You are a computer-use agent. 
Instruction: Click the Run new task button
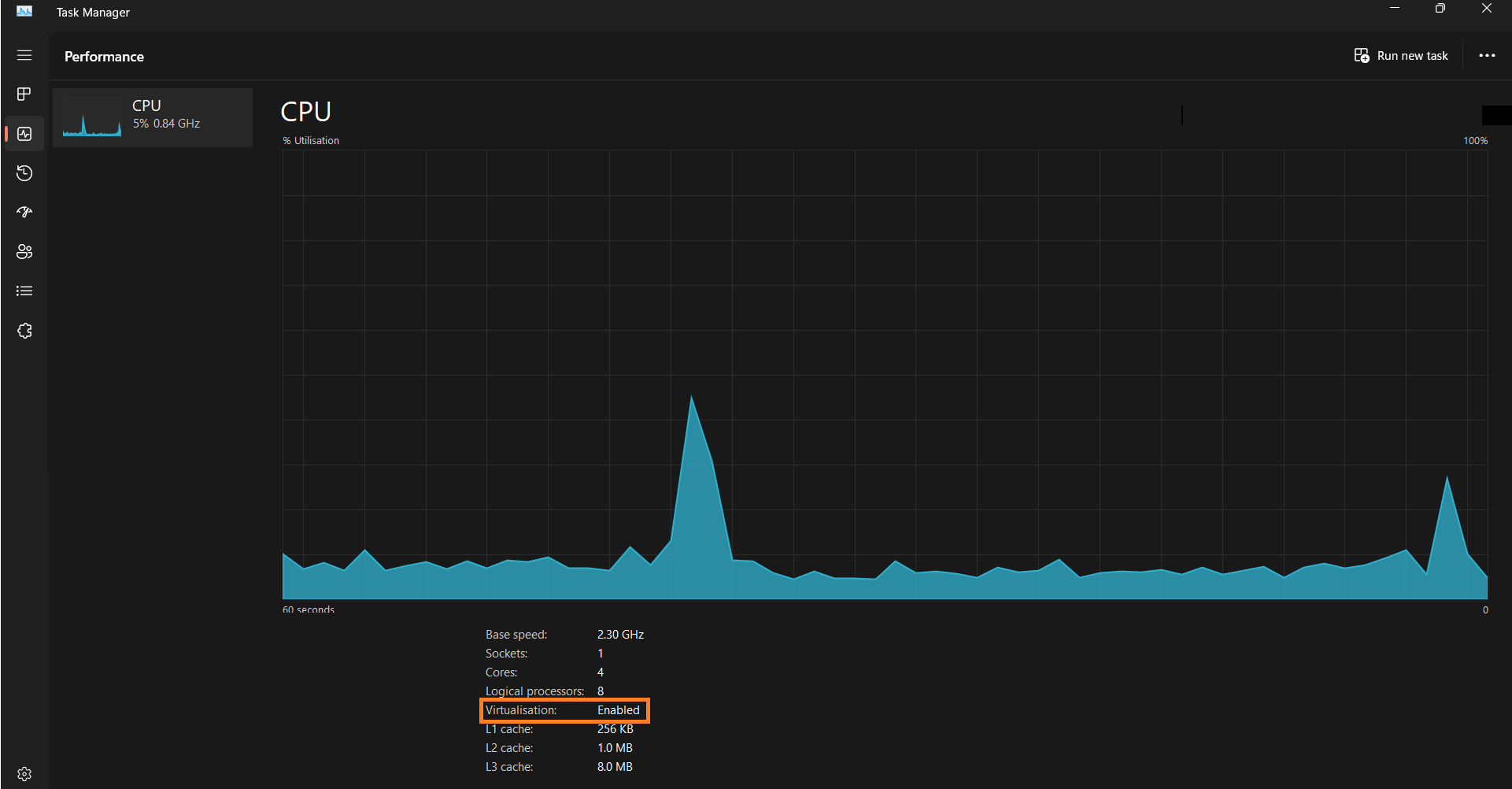1401,56
